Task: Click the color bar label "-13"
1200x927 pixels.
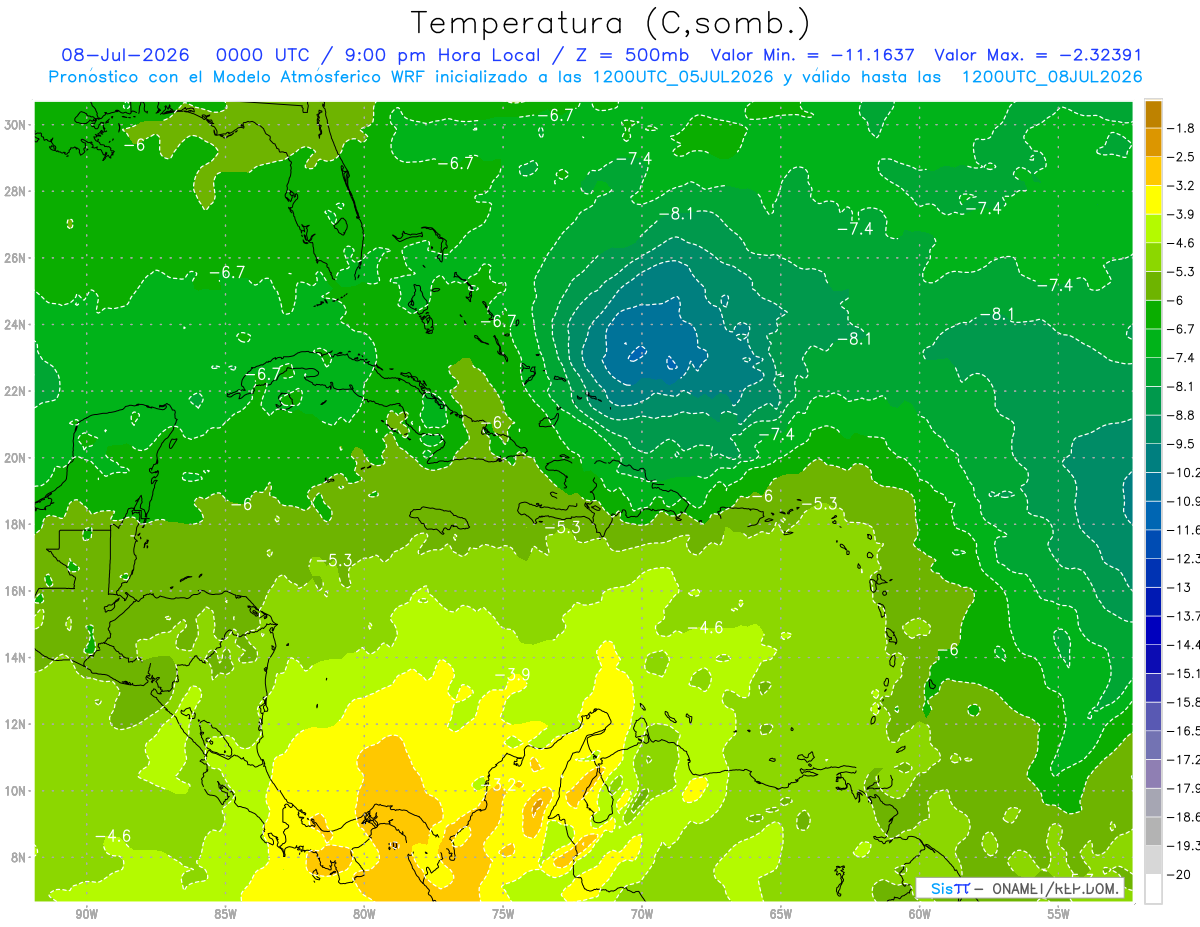Action: coord(1179,587)
